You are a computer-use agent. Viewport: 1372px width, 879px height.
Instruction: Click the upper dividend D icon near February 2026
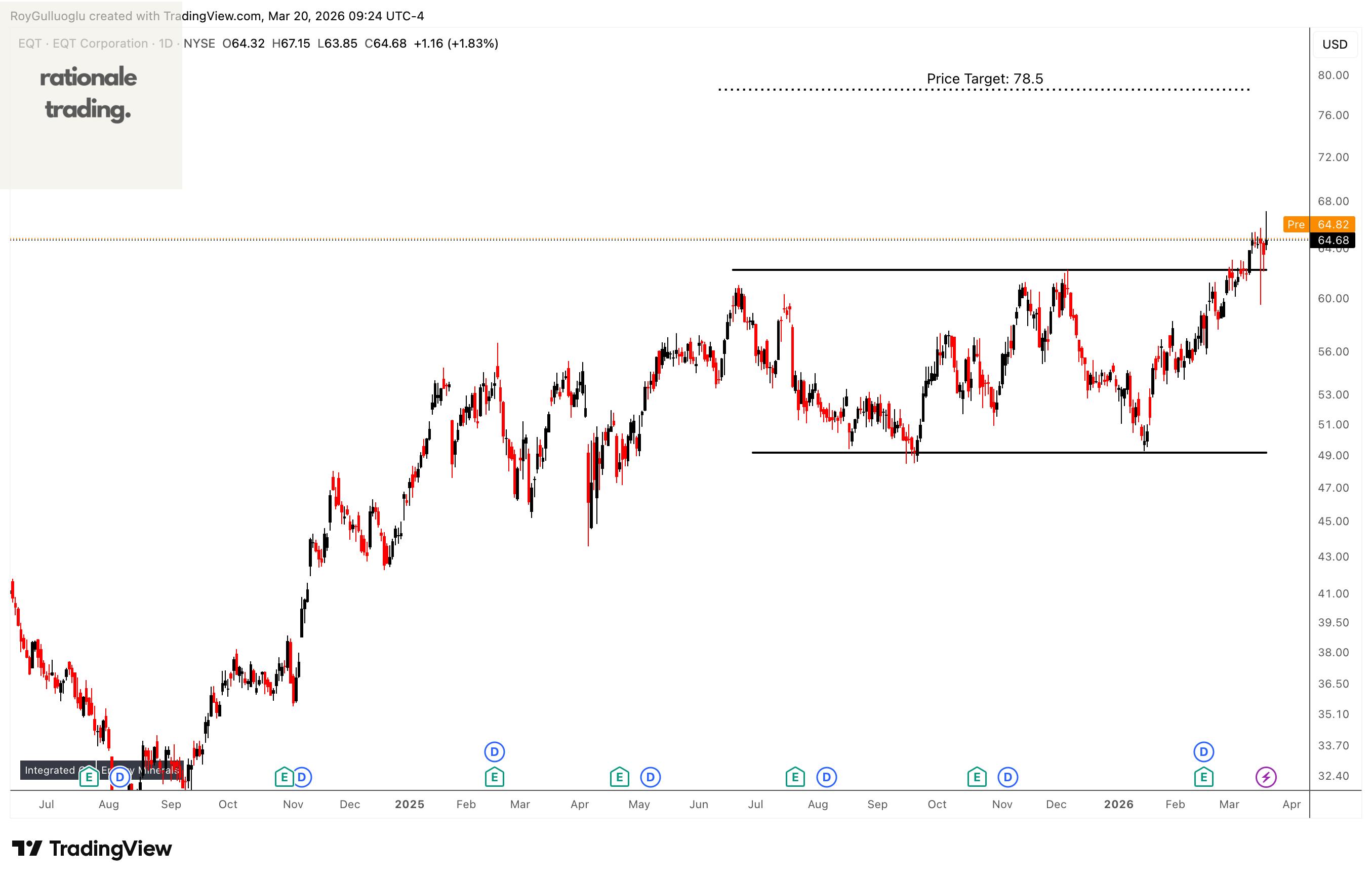click(x=1203, y=752)
